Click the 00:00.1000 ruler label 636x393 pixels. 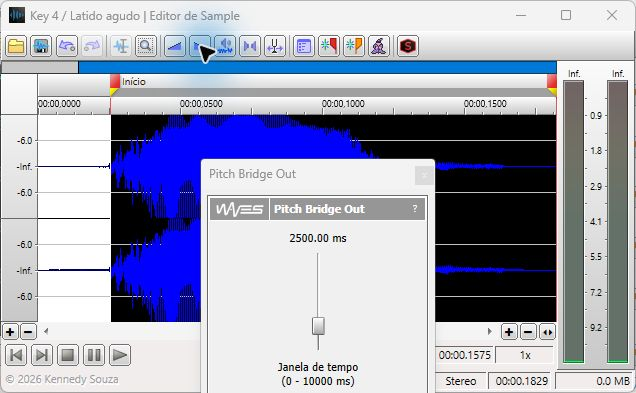point(343,104)
